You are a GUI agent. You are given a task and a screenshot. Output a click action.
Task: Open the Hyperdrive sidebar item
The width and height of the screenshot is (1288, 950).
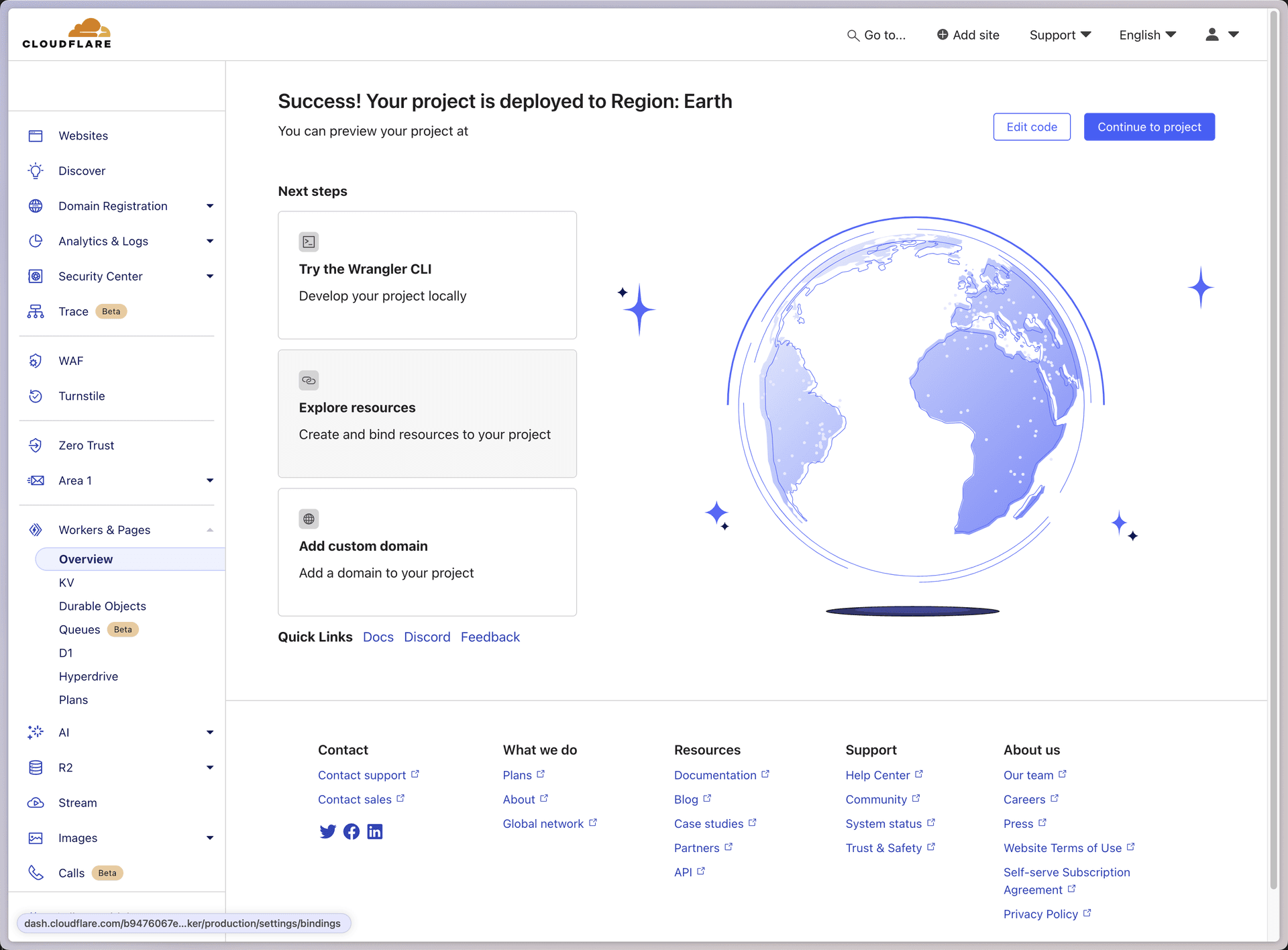pos(88,676)
